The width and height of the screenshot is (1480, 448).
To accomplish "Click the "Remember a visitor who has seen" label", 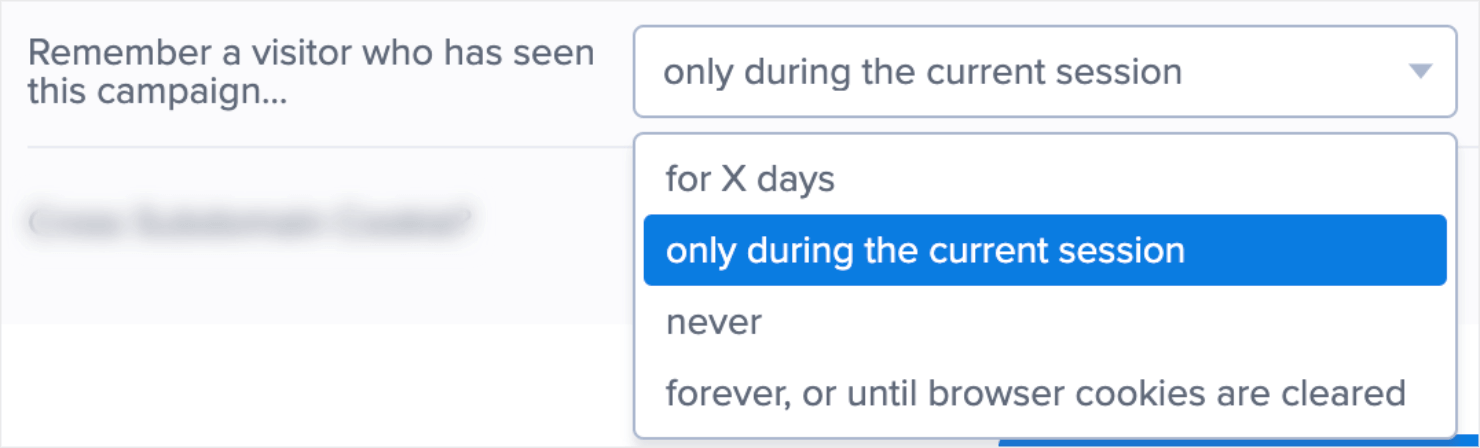I will click(311, 52).
